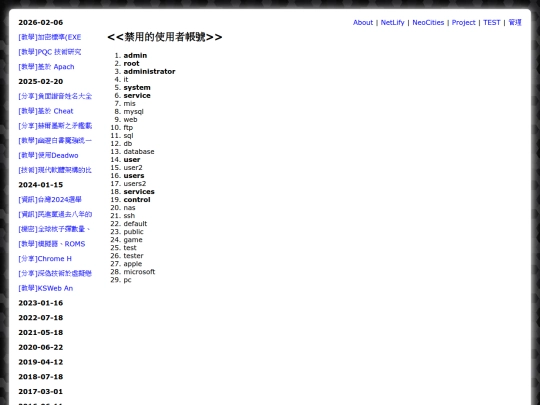
Task: Select the 'nas' list entry
Action: (129, 208)
